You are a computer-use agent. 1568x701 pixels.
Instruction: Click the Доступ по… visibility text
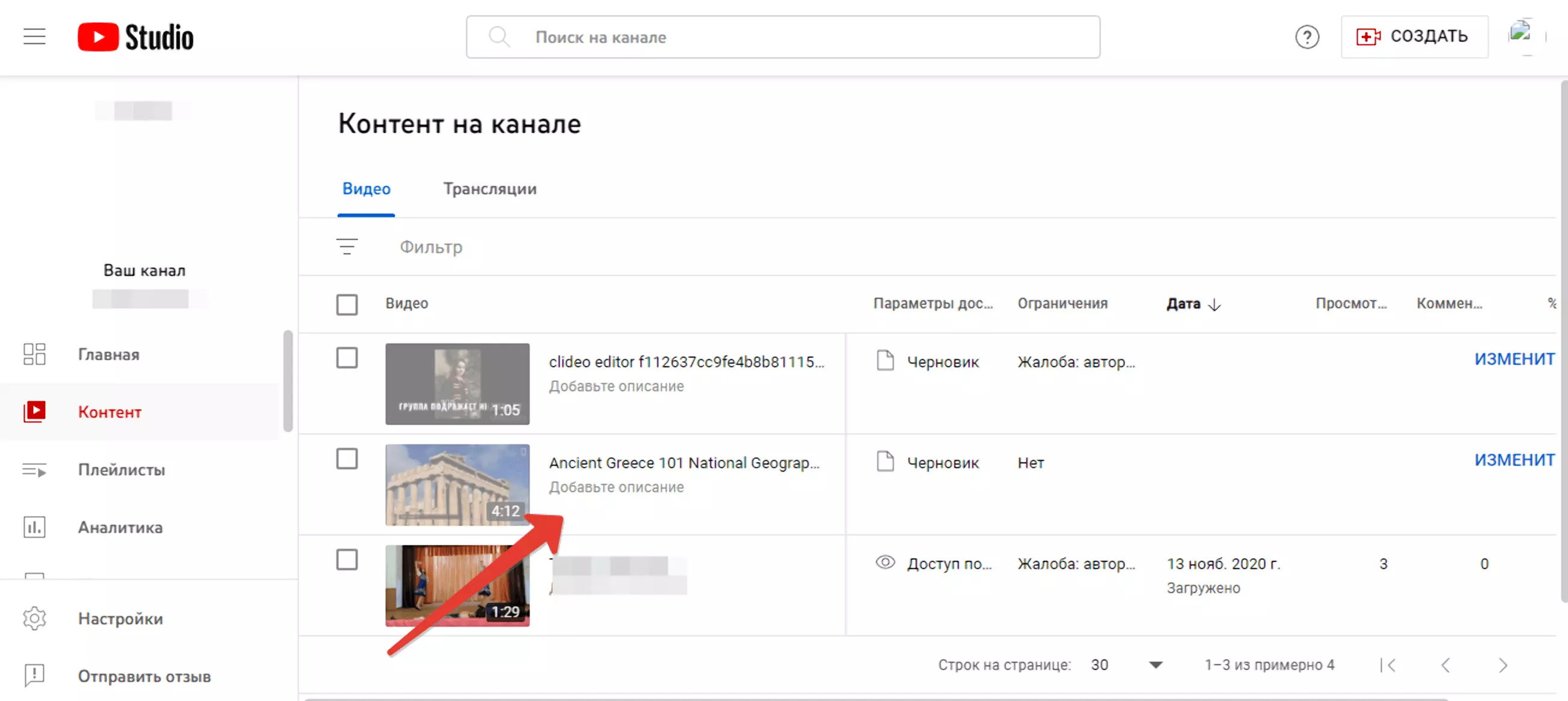click(x=949, y=563)
